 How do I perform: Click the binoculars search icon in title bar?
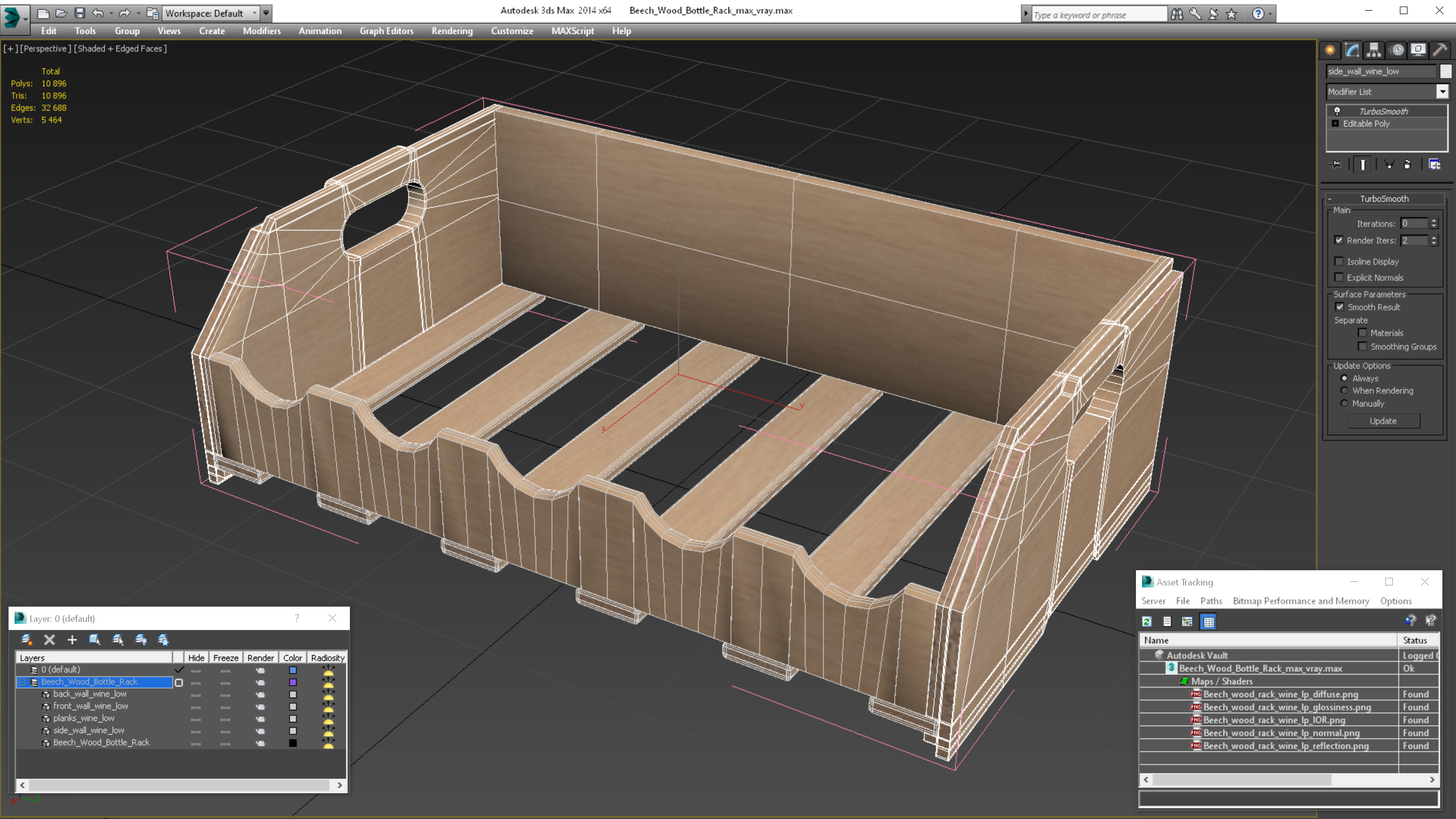[1177, 14]
